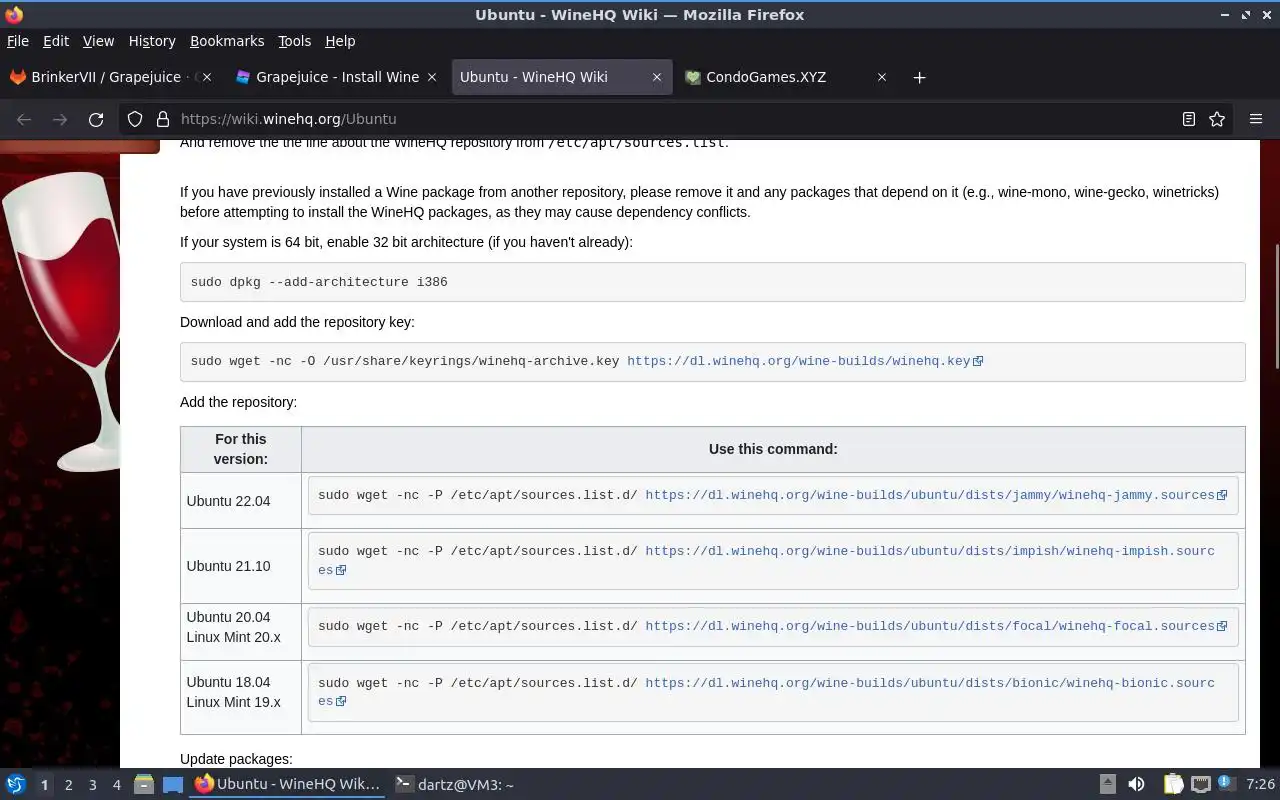
Task: Open the whisker applications menu icon
Action: [x=15, y=784]
